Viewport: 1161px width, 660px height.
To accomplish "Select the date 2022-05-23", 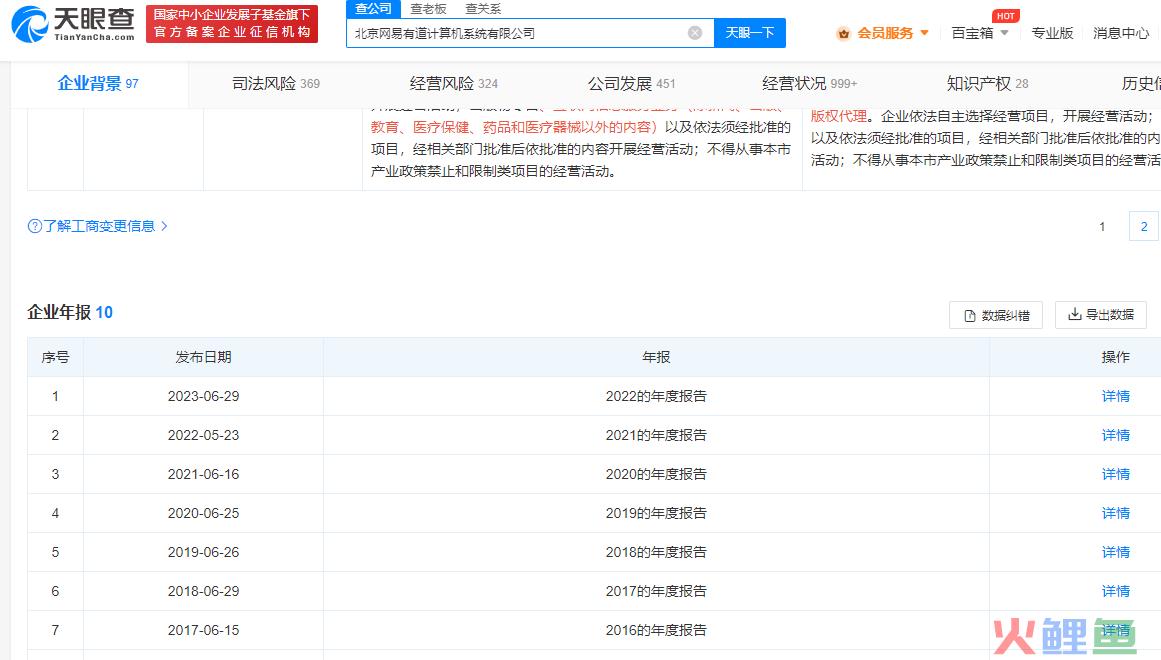I will [x=204, y=435].
